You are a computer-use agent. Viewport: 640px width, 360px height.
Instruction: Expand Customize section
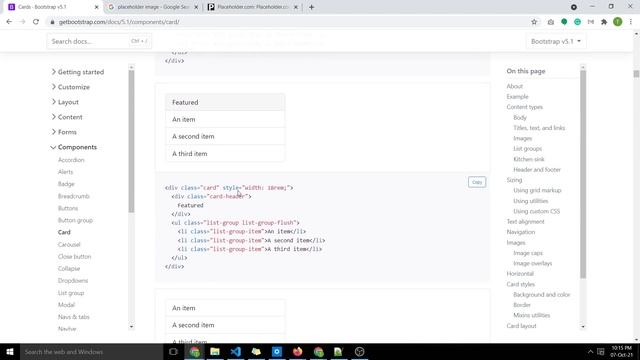click(x=70, y=87)
